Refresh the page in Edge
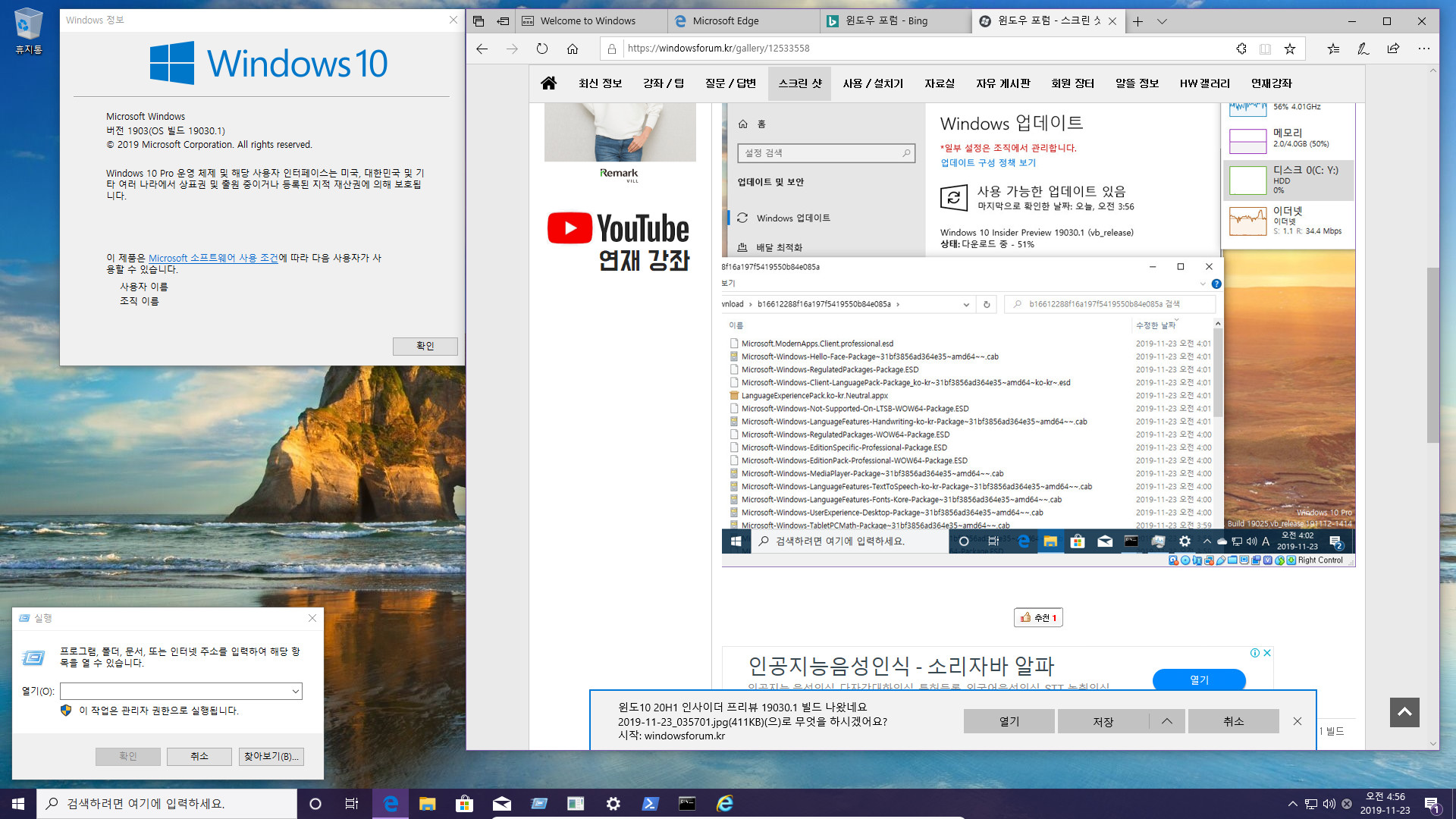 542,49
